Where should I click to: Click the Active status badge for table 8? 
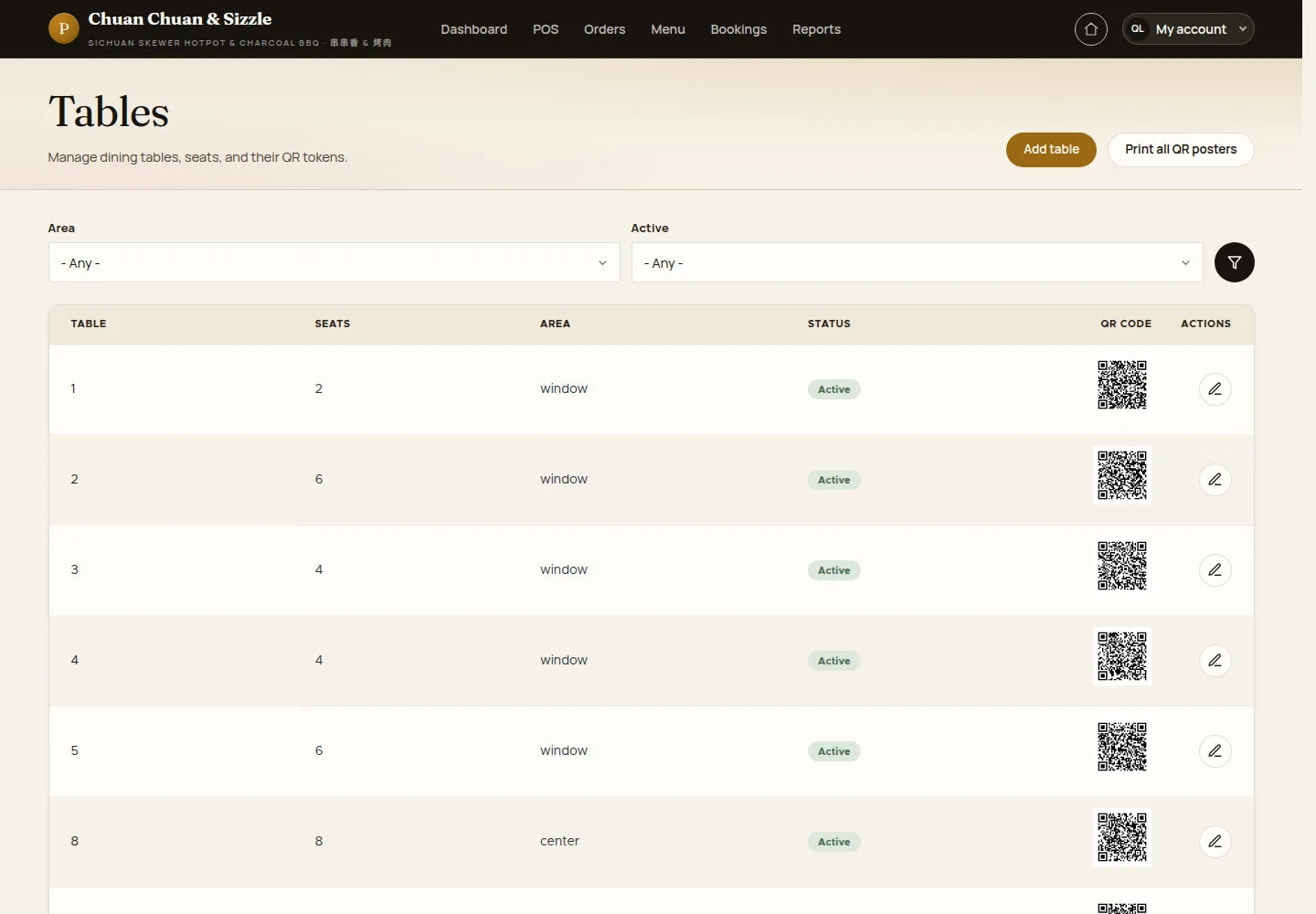[x=833, y=842]
